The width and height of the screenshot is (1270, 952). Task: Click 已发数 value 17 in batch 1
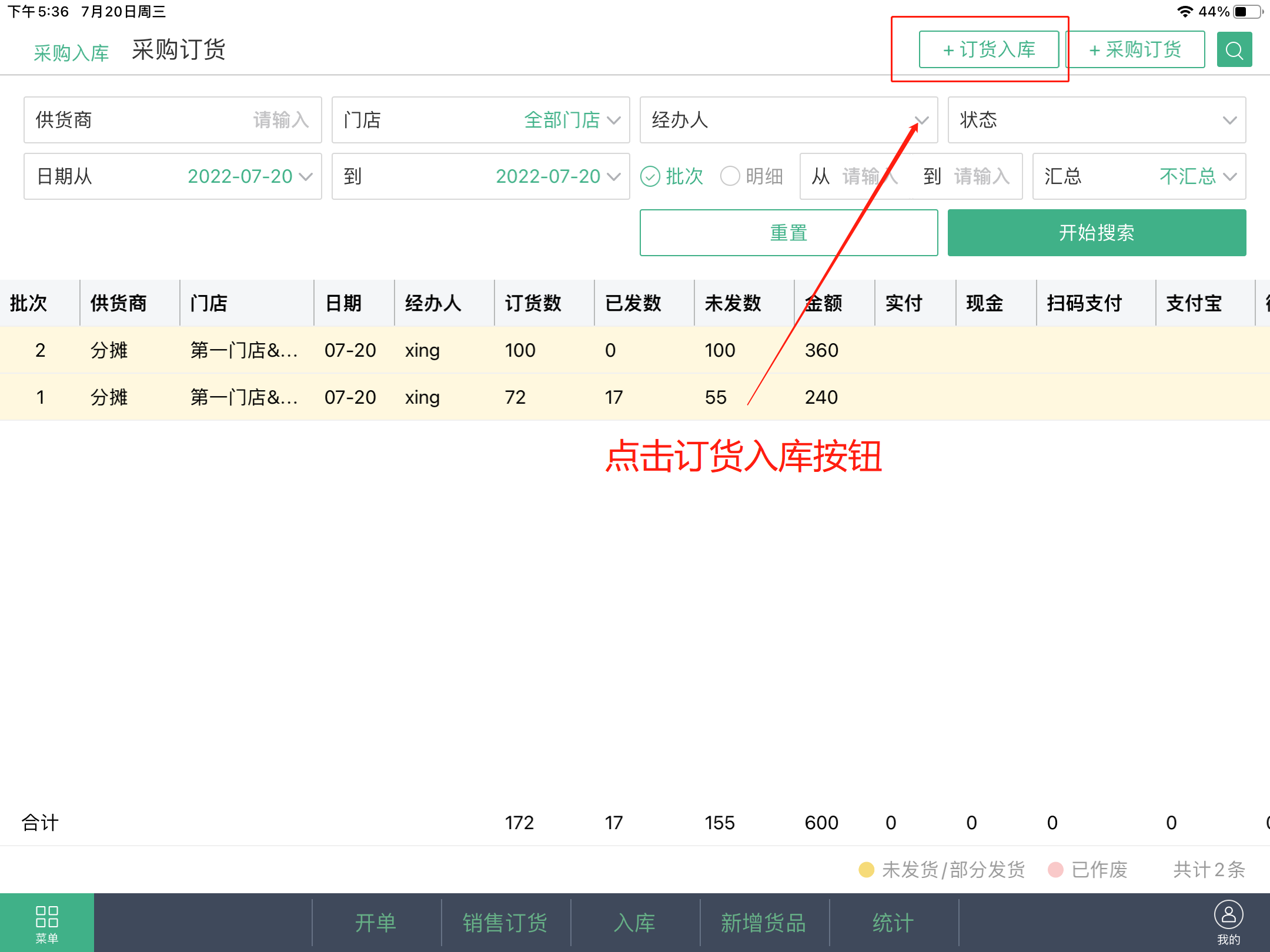coord(614,397)
